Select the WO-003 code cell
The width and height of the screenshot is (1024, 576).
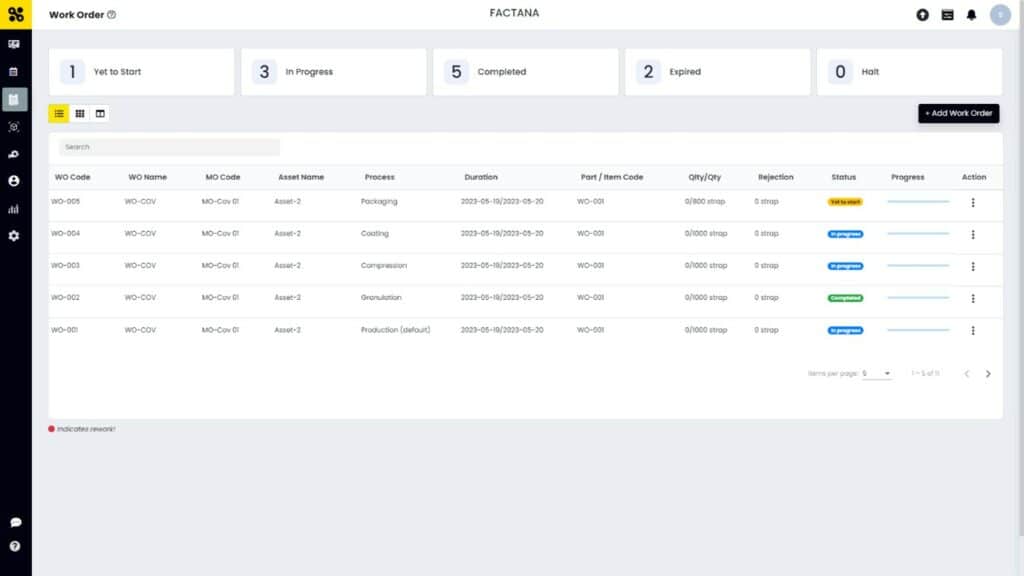(x=65, y=265)
